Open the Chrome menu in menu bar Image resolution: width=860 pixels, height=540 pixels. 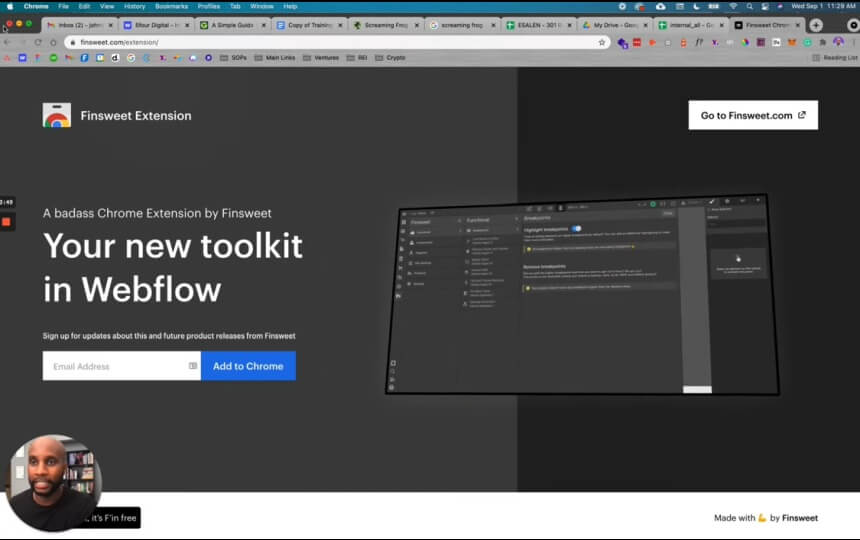36,7
